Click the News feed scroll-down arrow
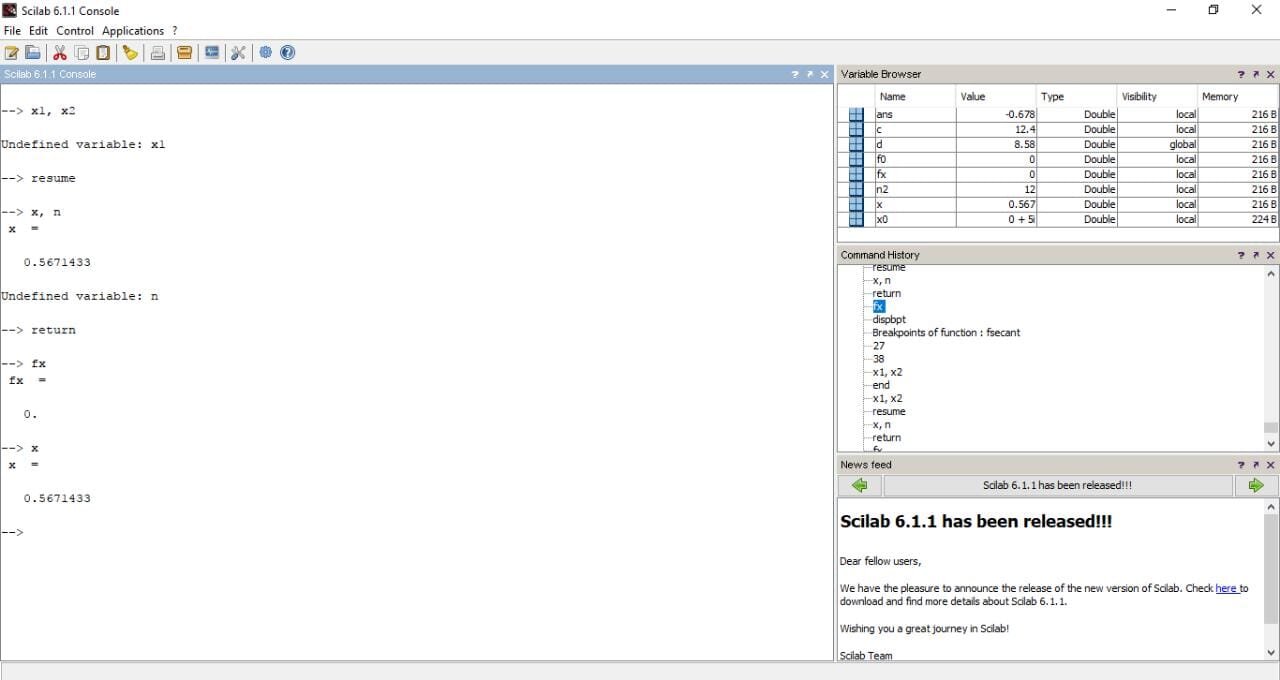The height and width of the screenshot is (680, 1280). [1271, 653]
